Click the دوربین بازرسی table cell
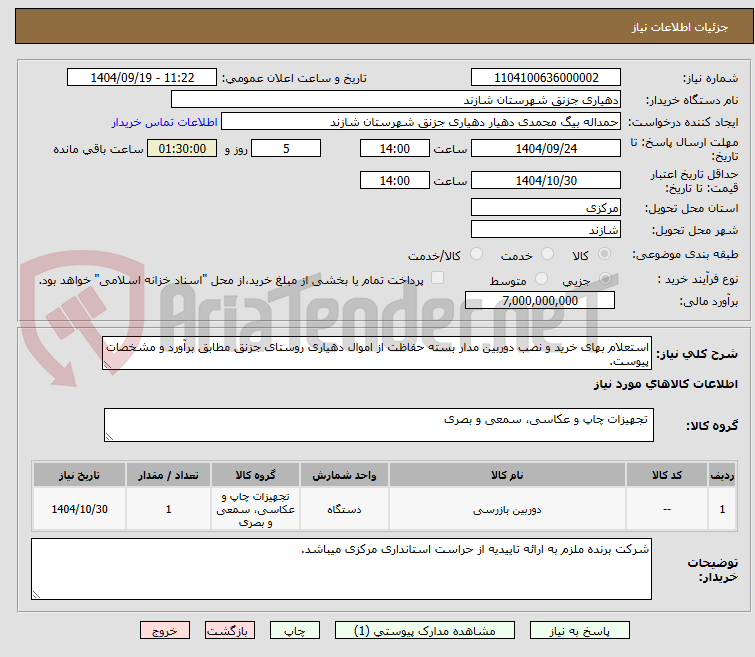 click(507, 510)
